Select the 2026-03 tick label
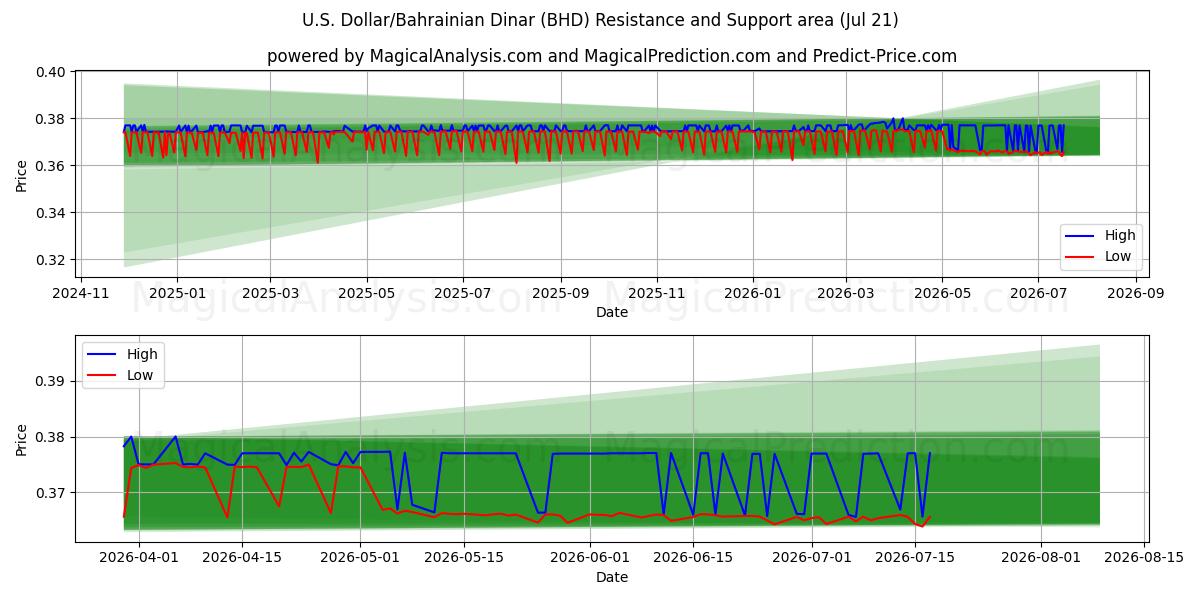 845,294
